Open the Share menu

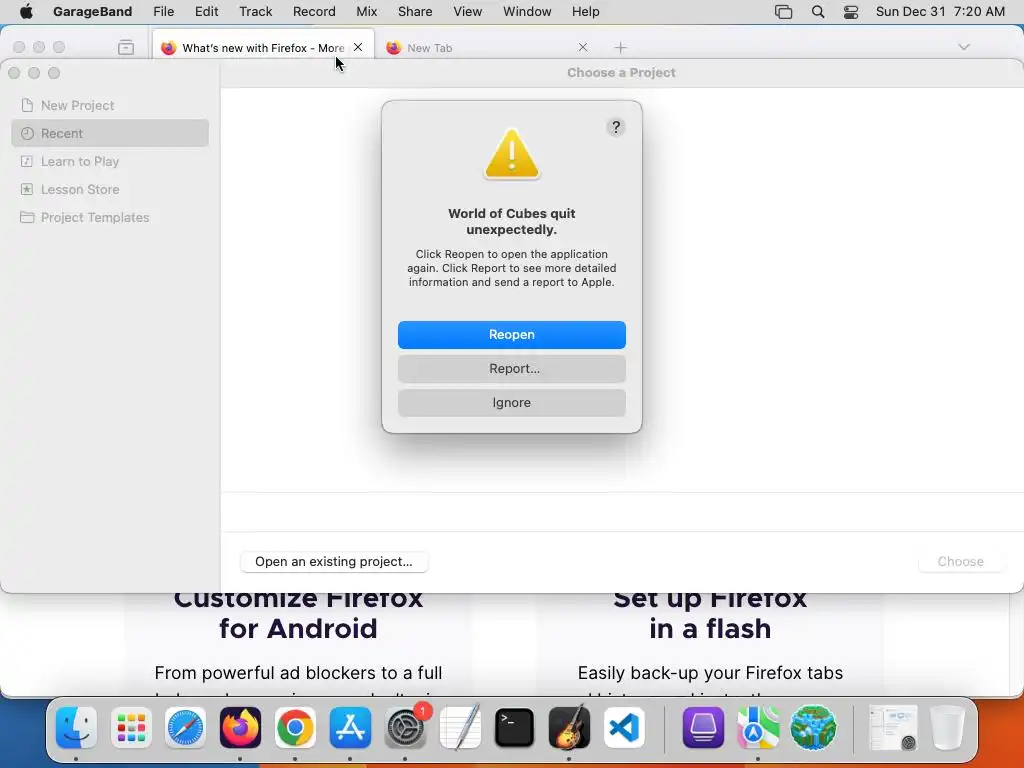click(415, 11)
